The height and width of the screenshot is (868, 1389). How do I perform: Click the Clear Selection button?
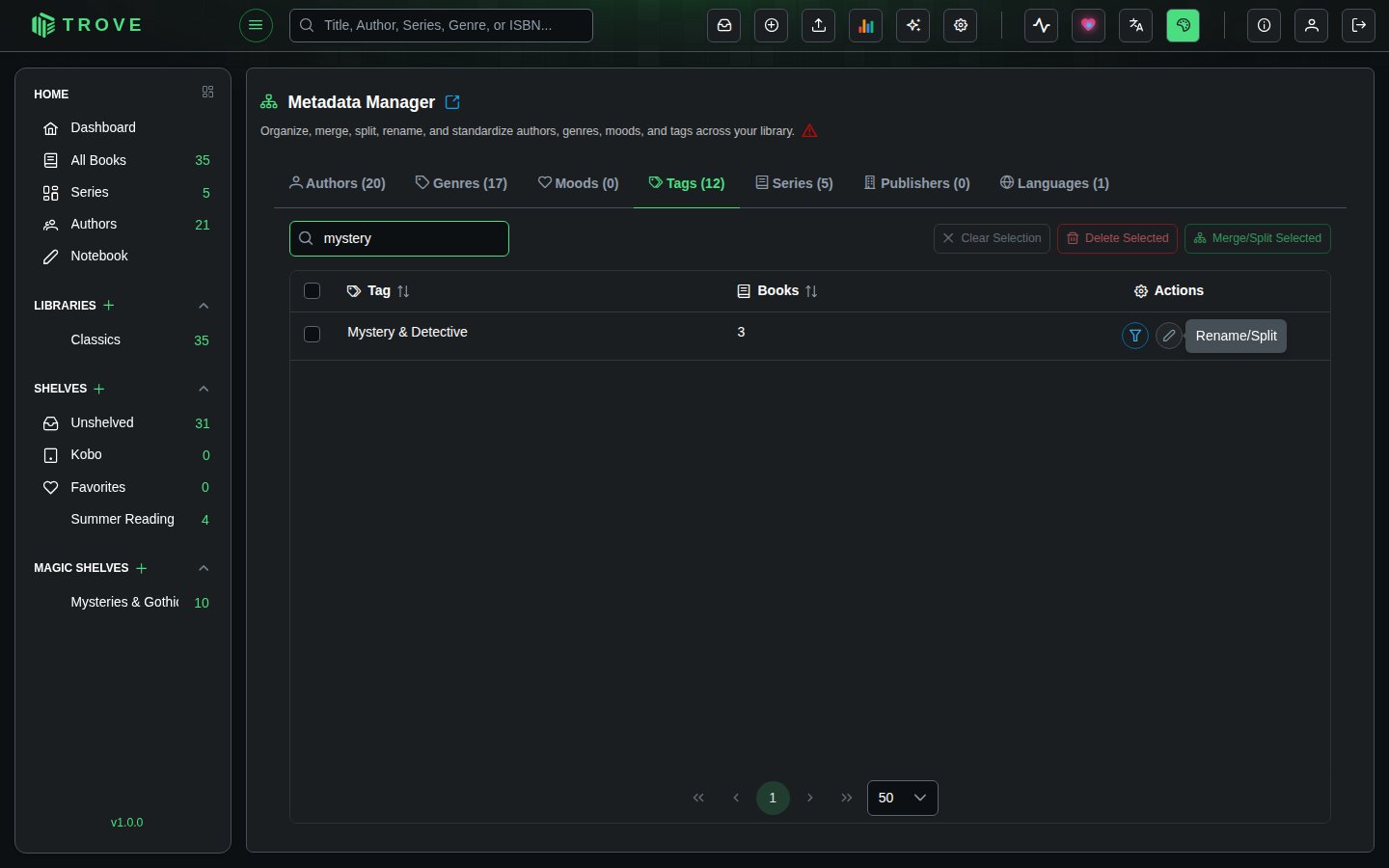click(992, 238)
